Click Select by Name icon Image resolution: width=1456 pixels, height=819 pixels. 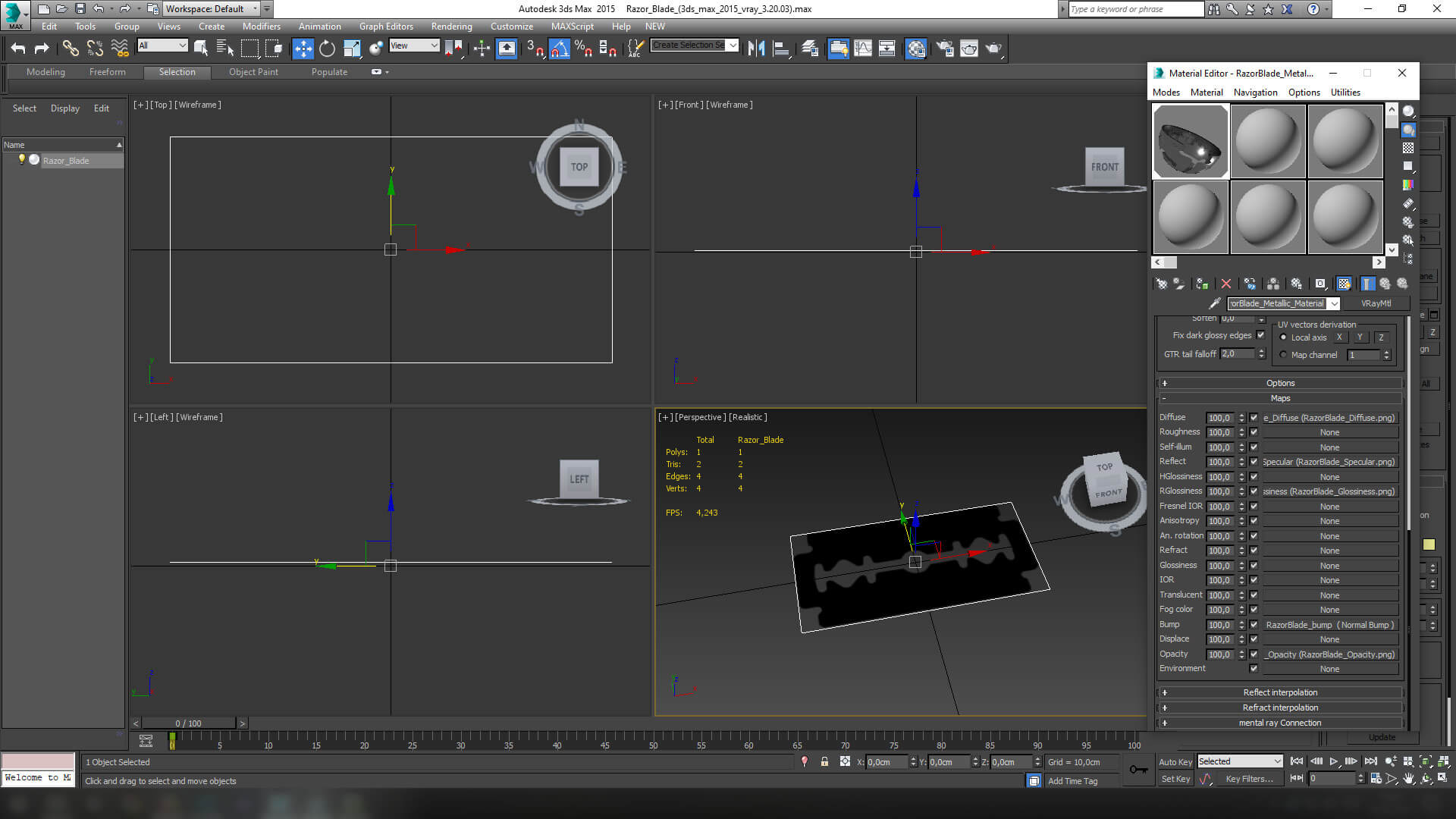[224, 49]
